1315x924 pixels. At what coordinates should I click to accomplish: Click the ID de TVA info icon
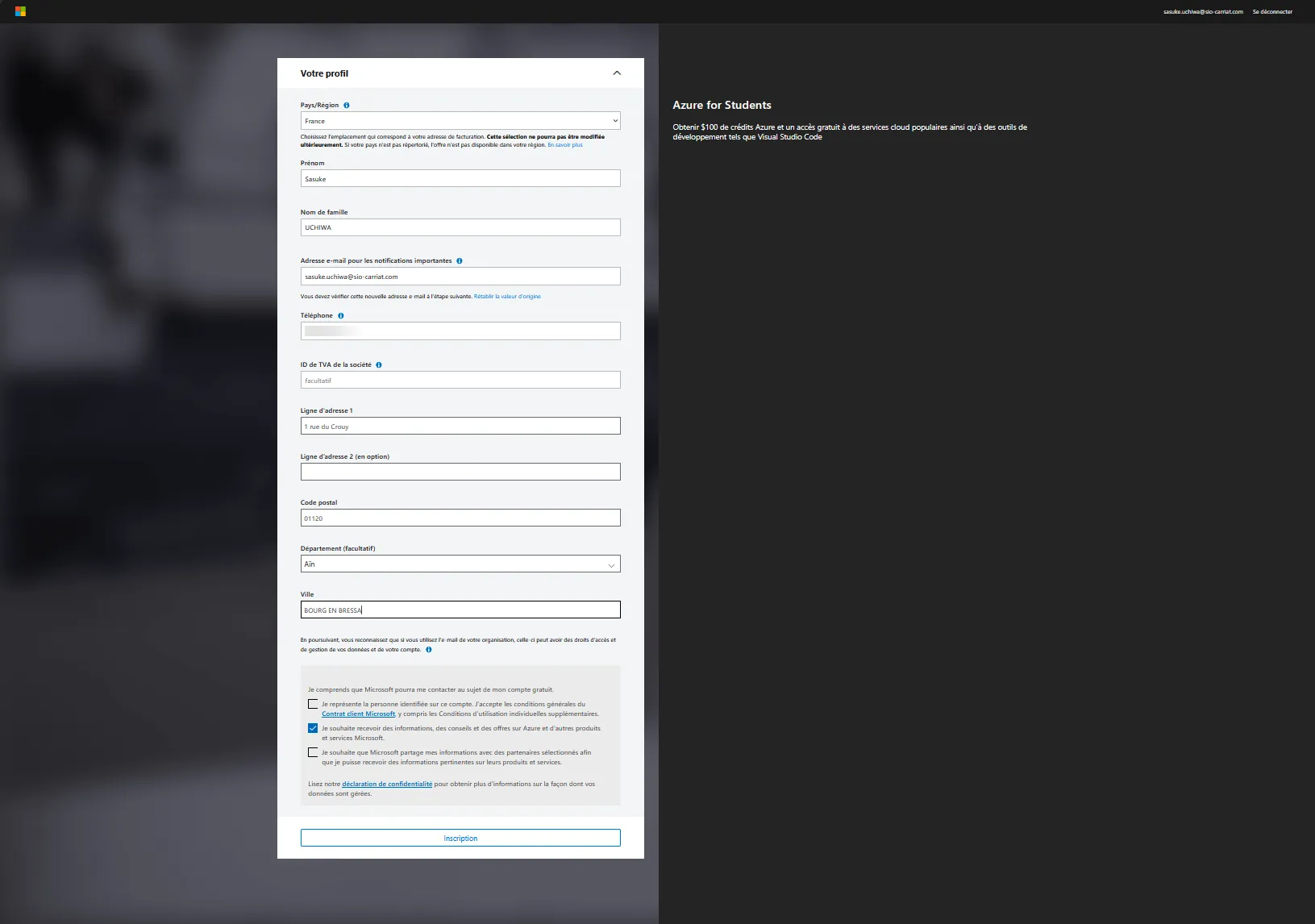(x=379, y=364)
